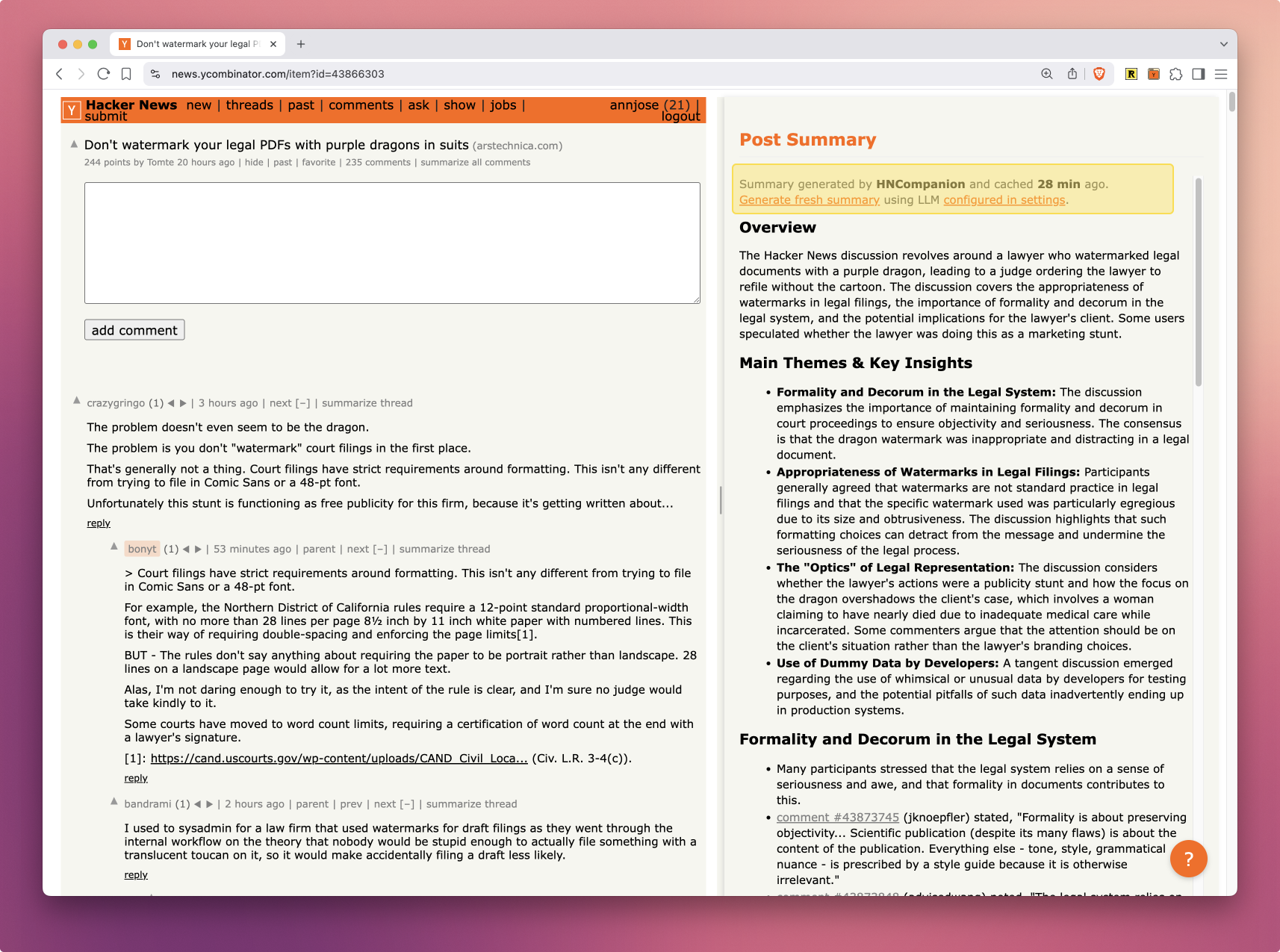The height and width of the screenshot is (952, 1280).
Task: Click the Brave Shields lion icon
Action: click(1099, 74)
